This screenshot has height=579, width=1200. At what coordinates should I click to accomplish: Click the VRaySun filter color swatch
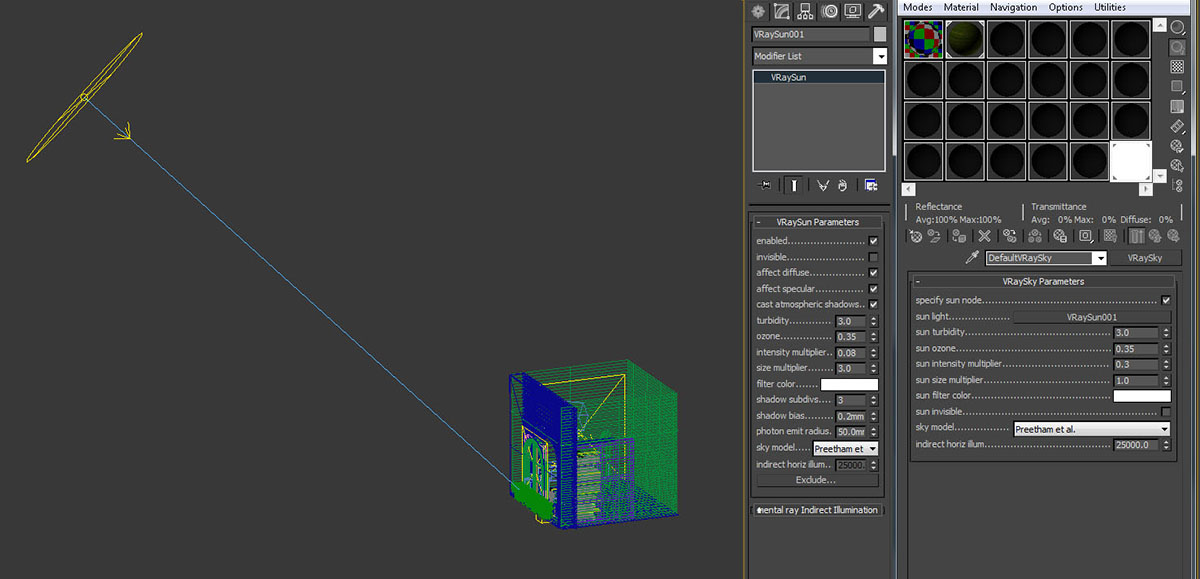coord(849,385)
